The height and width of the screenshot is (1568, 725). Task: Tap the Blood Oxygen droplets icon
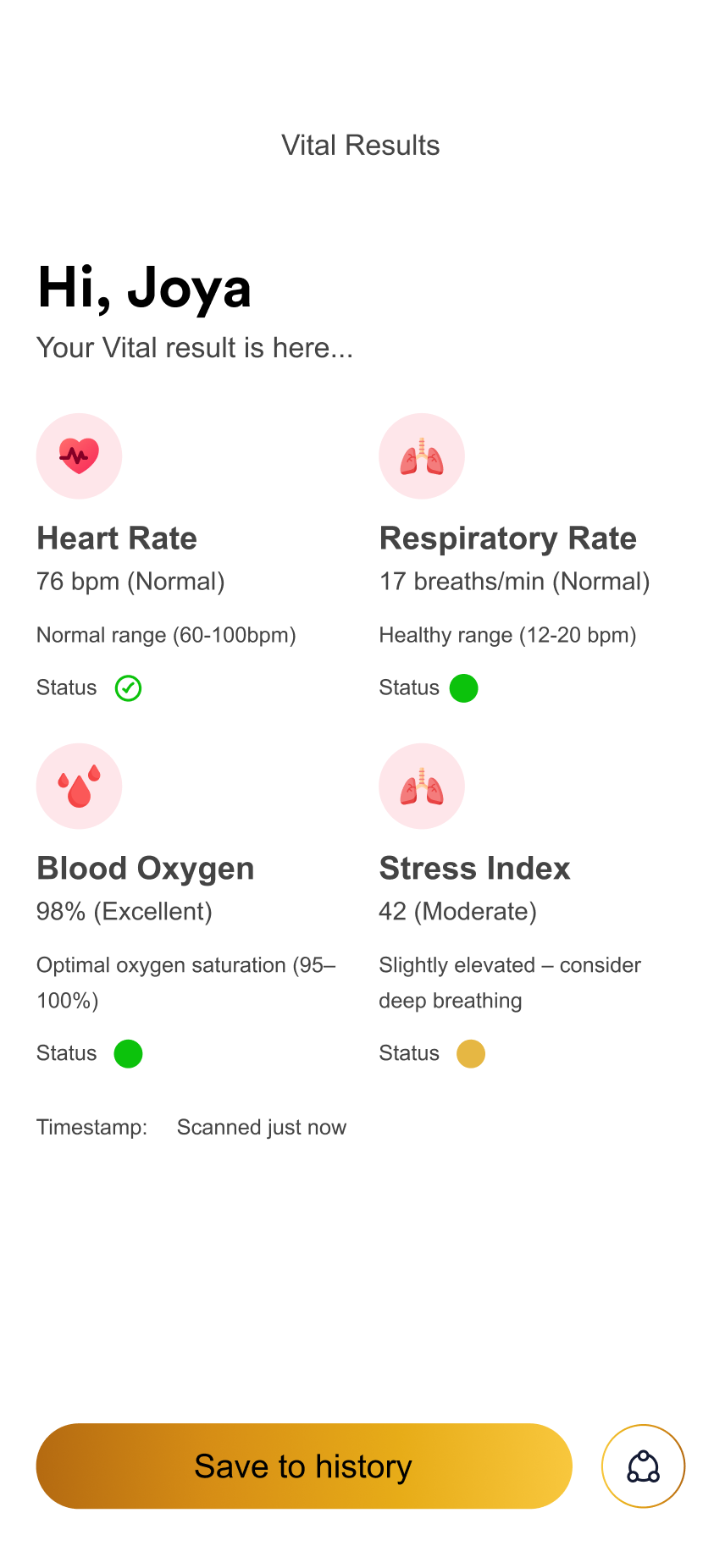pos(79,787)
